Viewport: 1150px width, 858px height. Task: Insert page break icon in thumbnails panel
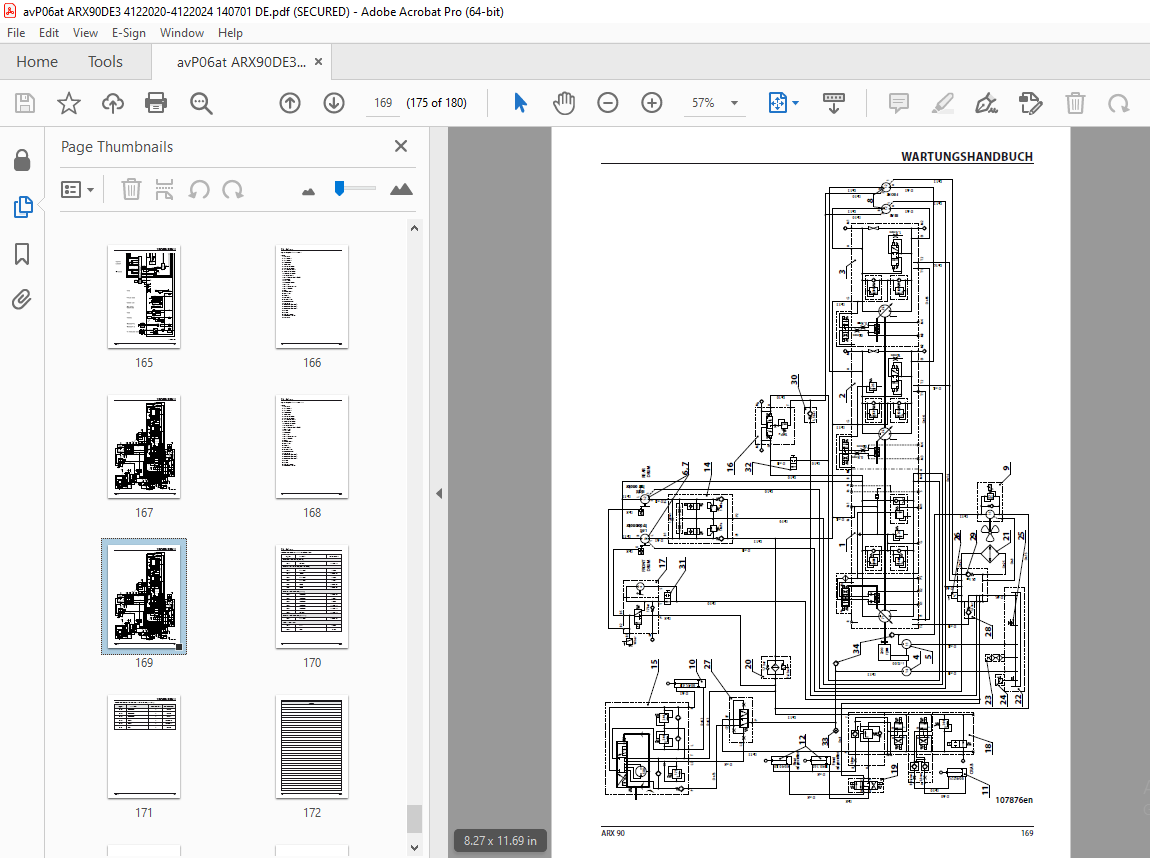164,189
